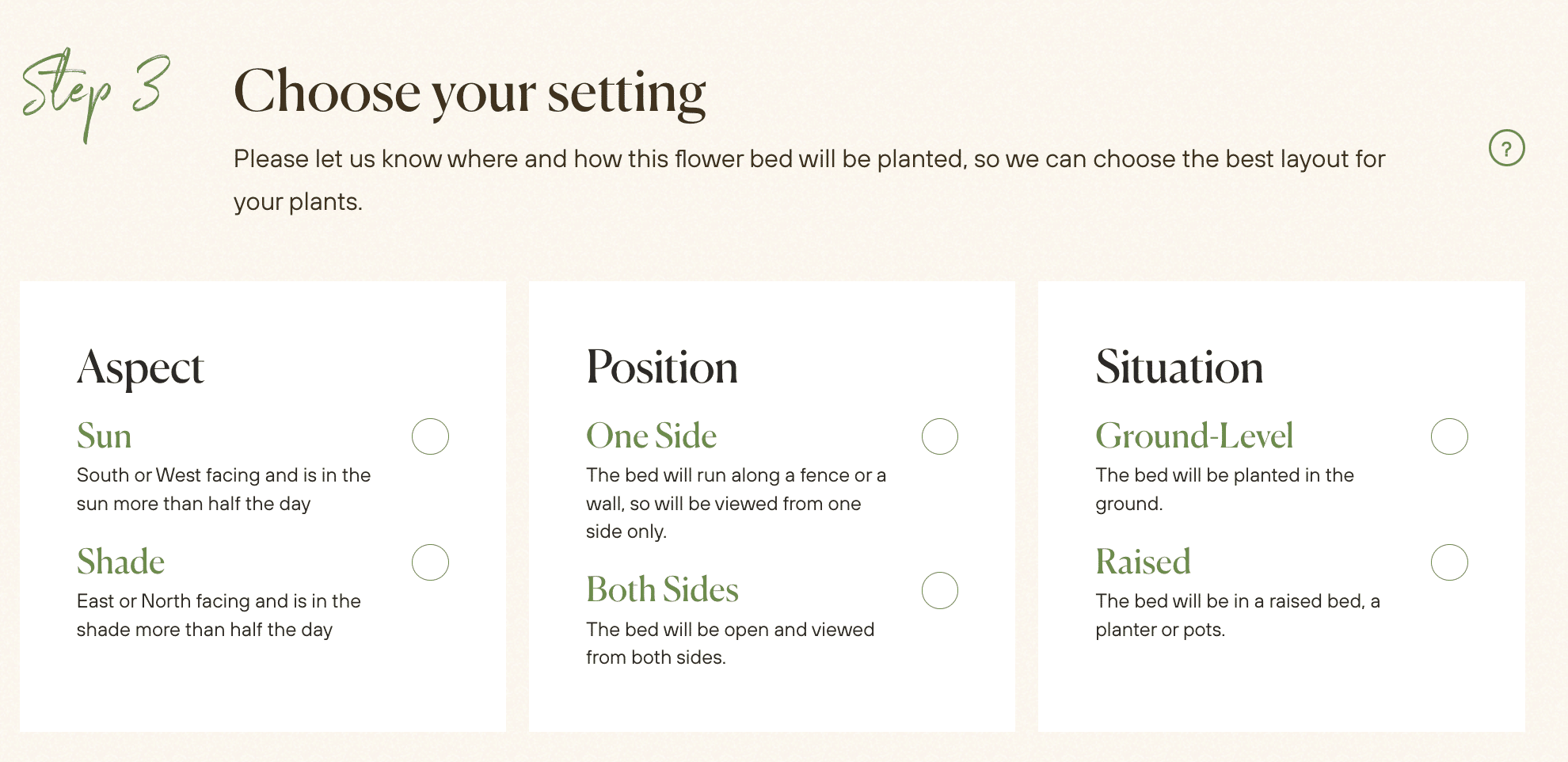The image size is (1568, 762).
Task: Click the Raised option heading
Action: pyautogui.click(x=1143, y=562)
